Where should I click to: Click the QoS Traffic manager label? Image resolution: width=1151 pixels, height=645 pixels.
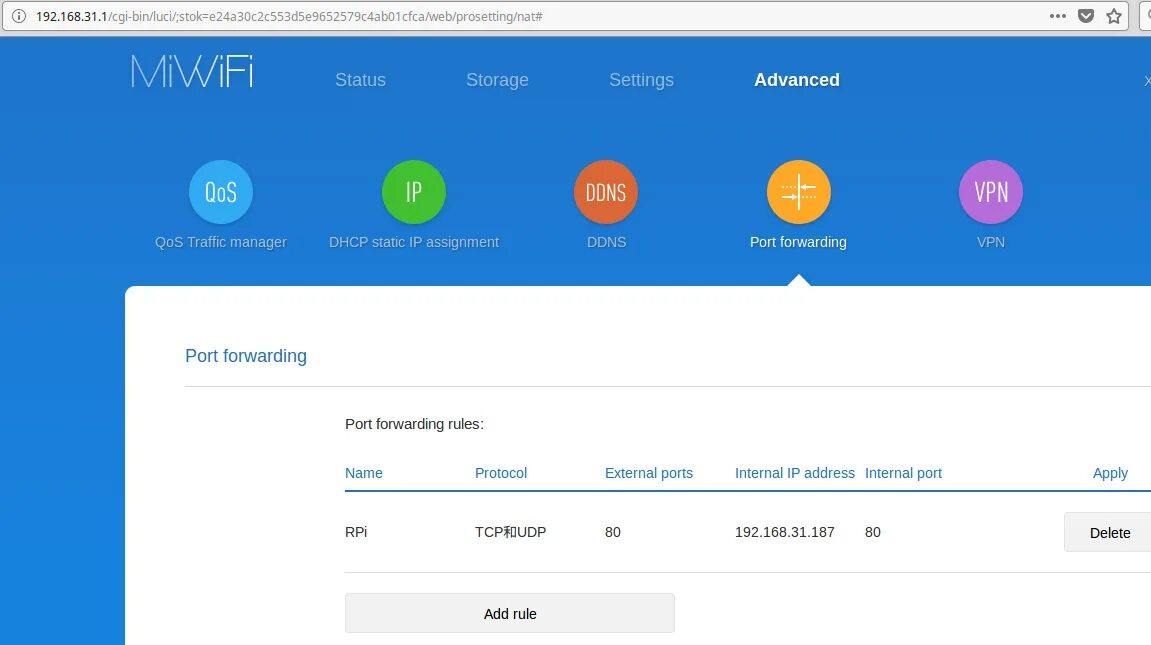point(221,242)
